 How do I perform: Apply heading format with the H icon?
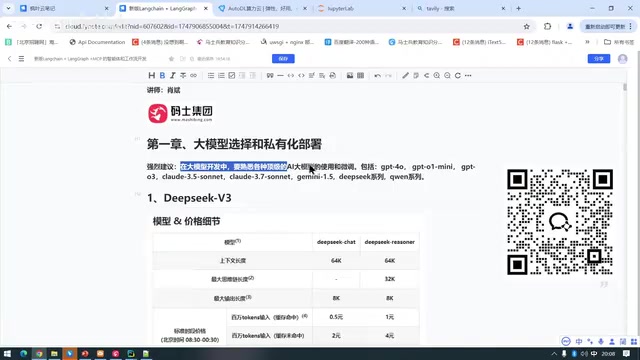[x=151, y=76]
